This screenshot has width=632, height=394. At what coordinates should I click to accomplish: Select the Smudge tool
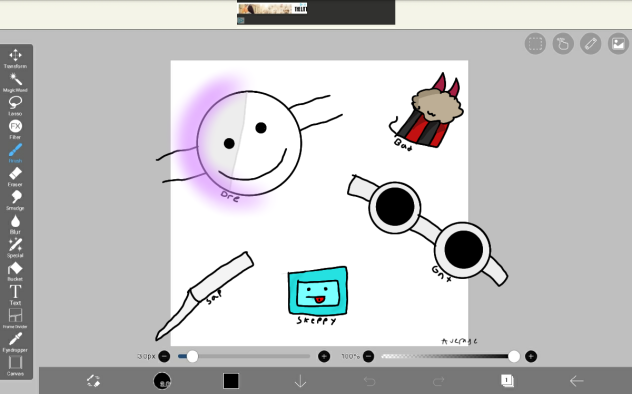point(15,201)
